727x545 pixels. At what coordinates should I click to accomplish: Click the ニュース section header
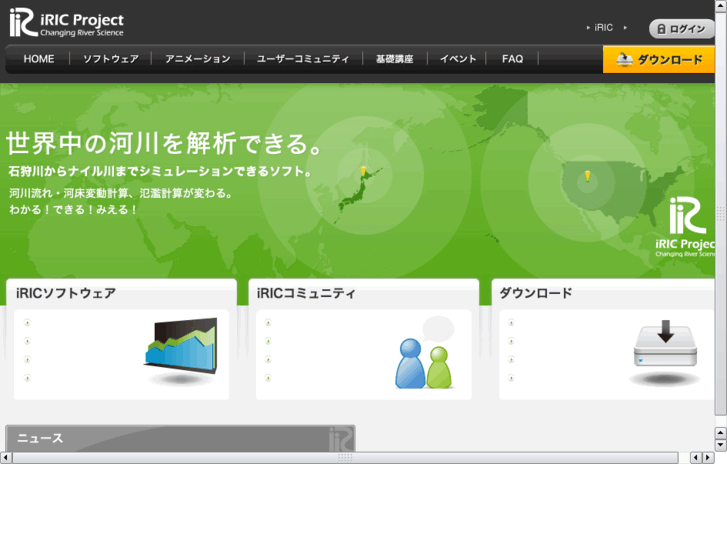point(180,438)
